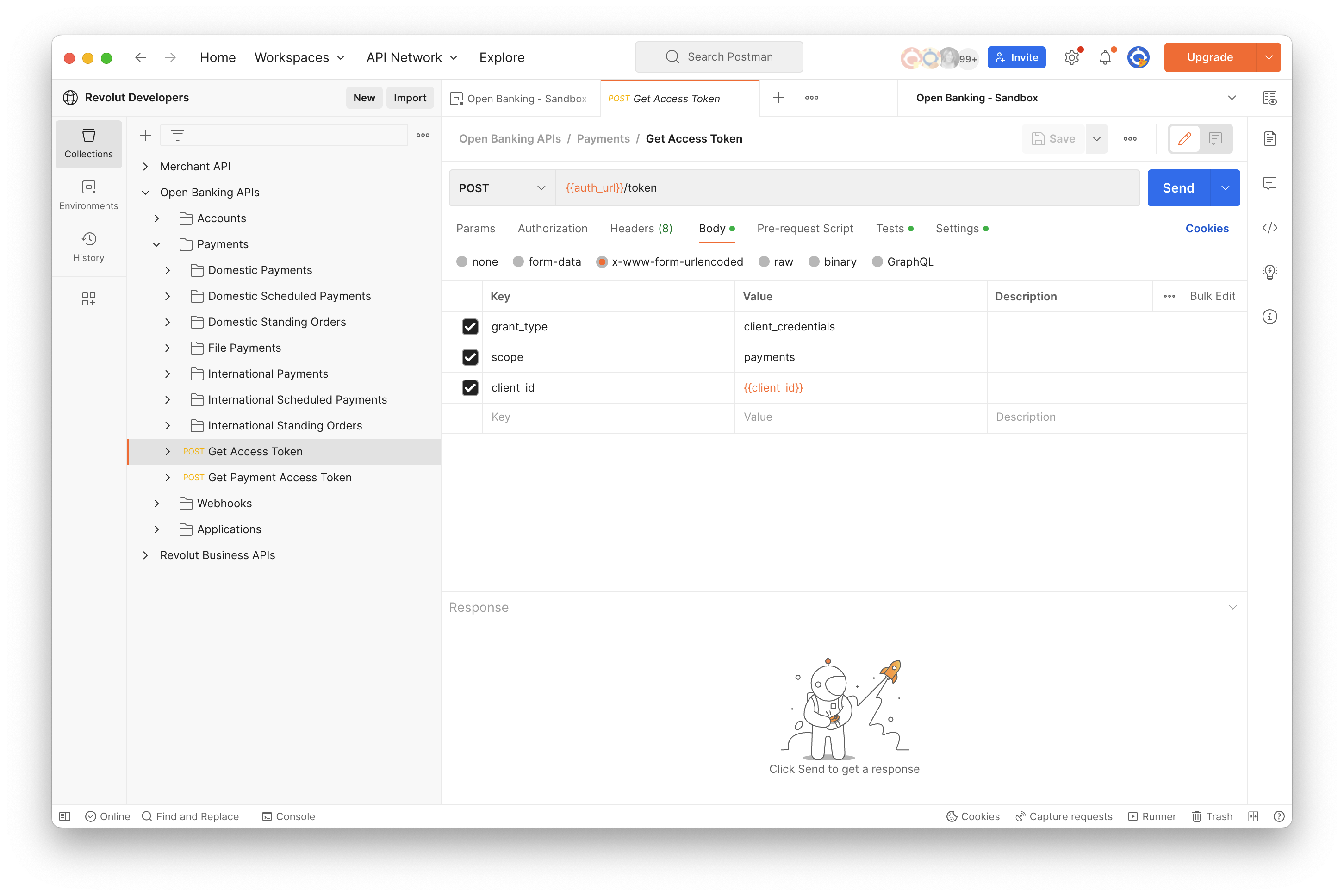Open the comments icon in right sidebar
Image resolution: width=1344 pixels, height=896 pixels.
(x=1269, y=183)
